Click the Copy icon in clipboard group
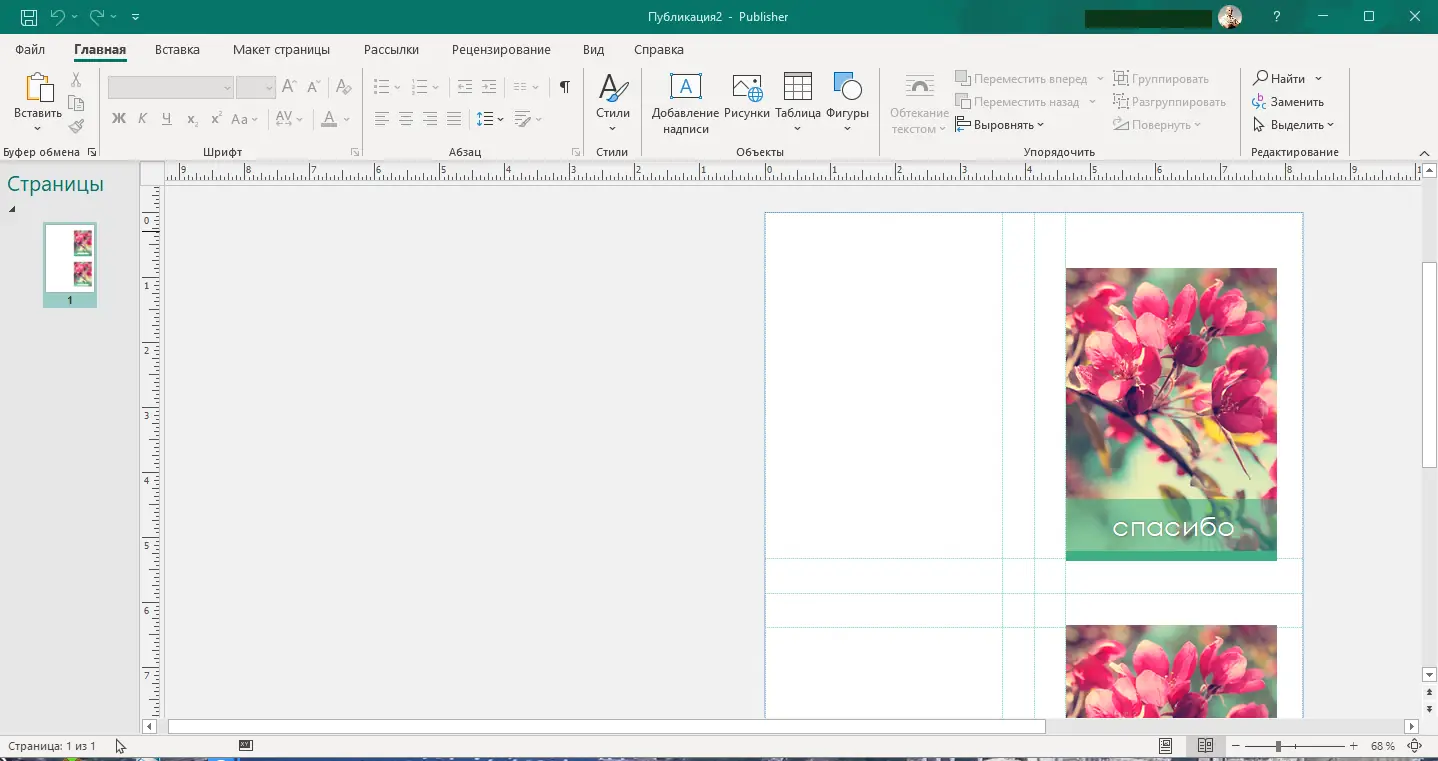This screenshot has width=1438, height=761. [76, 103]
